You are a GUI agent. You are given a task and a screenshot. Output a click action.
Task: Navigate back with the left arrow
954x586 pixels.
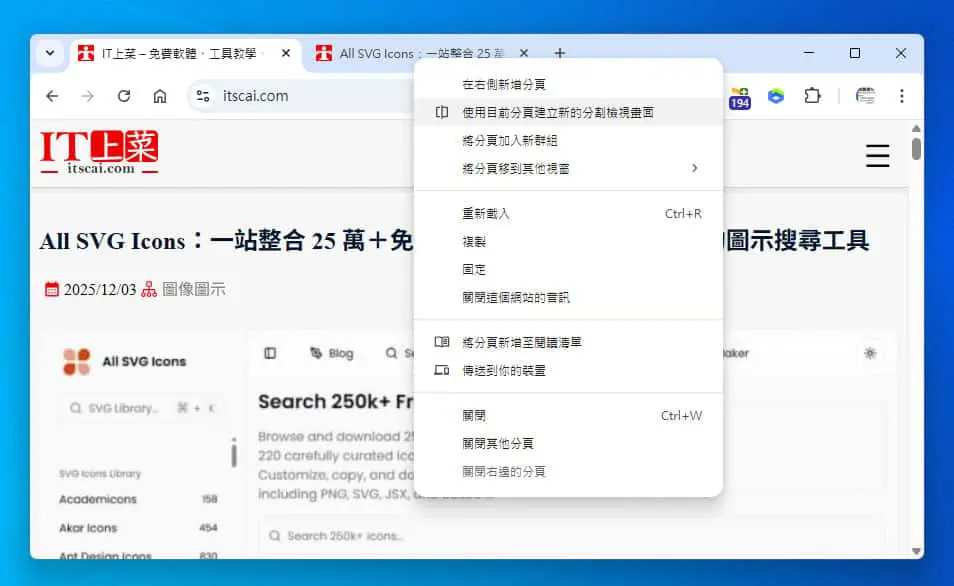pyautogui.click(x=52, y=96)
